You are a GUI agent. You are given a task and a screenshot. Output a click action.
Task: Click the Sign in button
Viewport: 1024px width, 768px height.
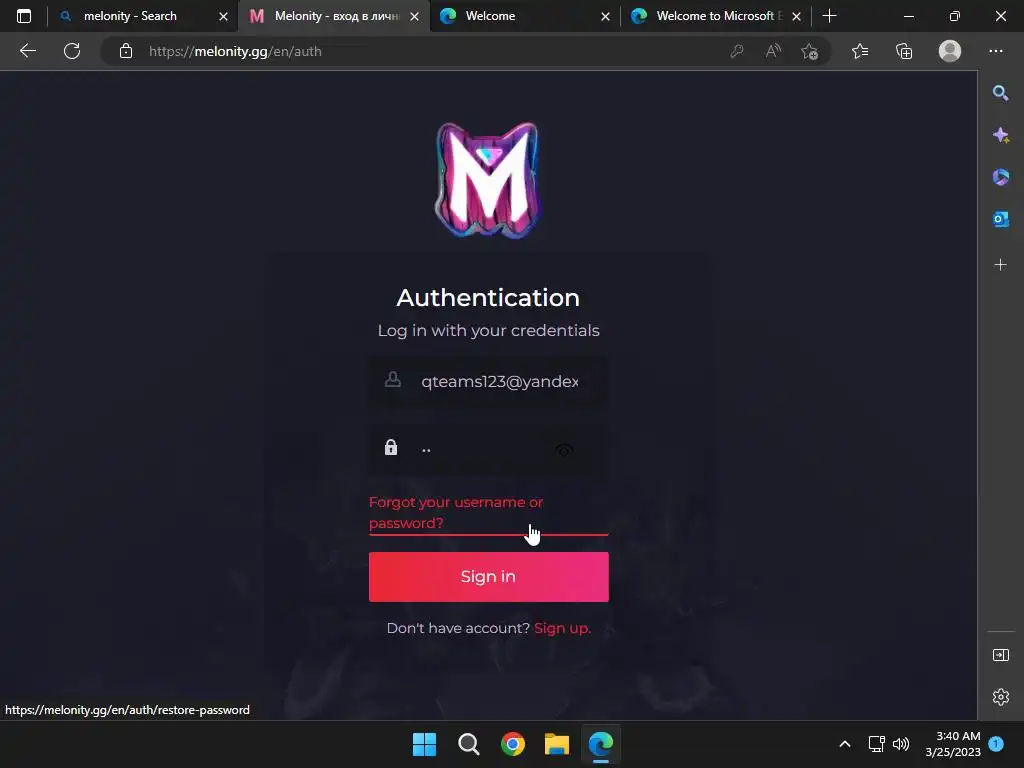point(488,577)
